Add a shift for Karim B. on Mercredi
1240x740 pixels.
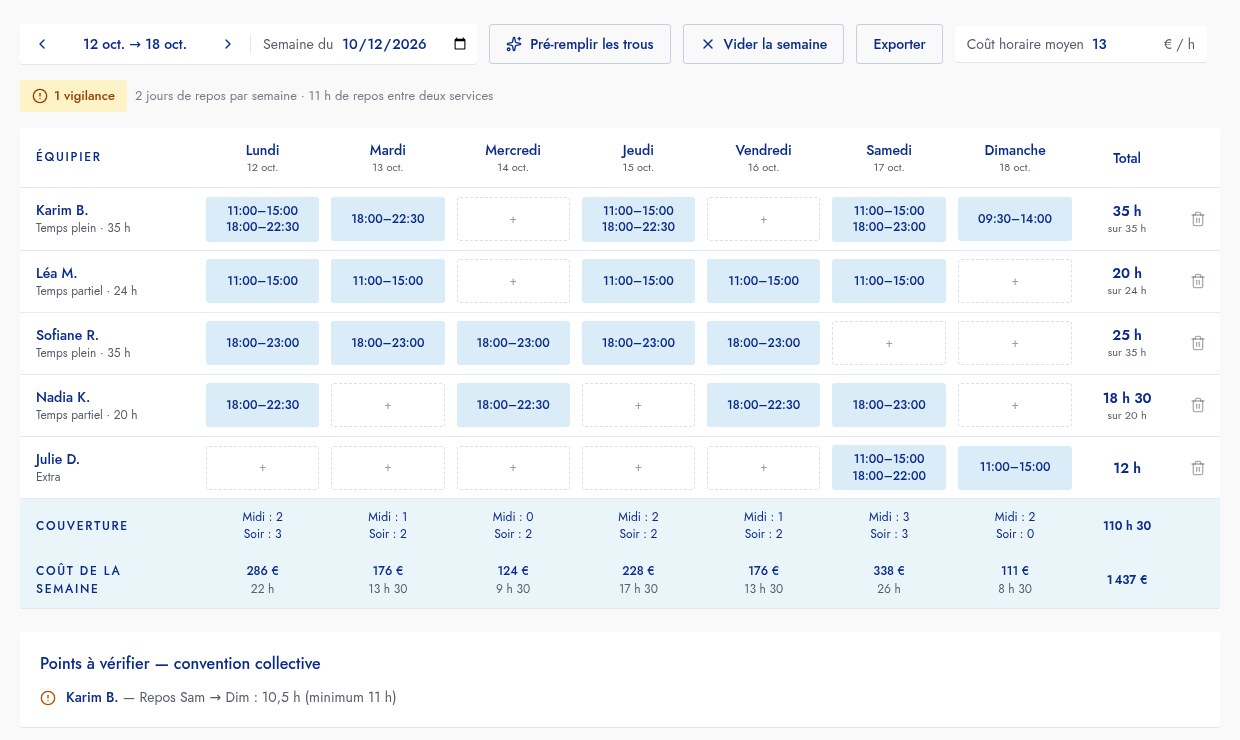pyautogui.click(x=513, y=219)
